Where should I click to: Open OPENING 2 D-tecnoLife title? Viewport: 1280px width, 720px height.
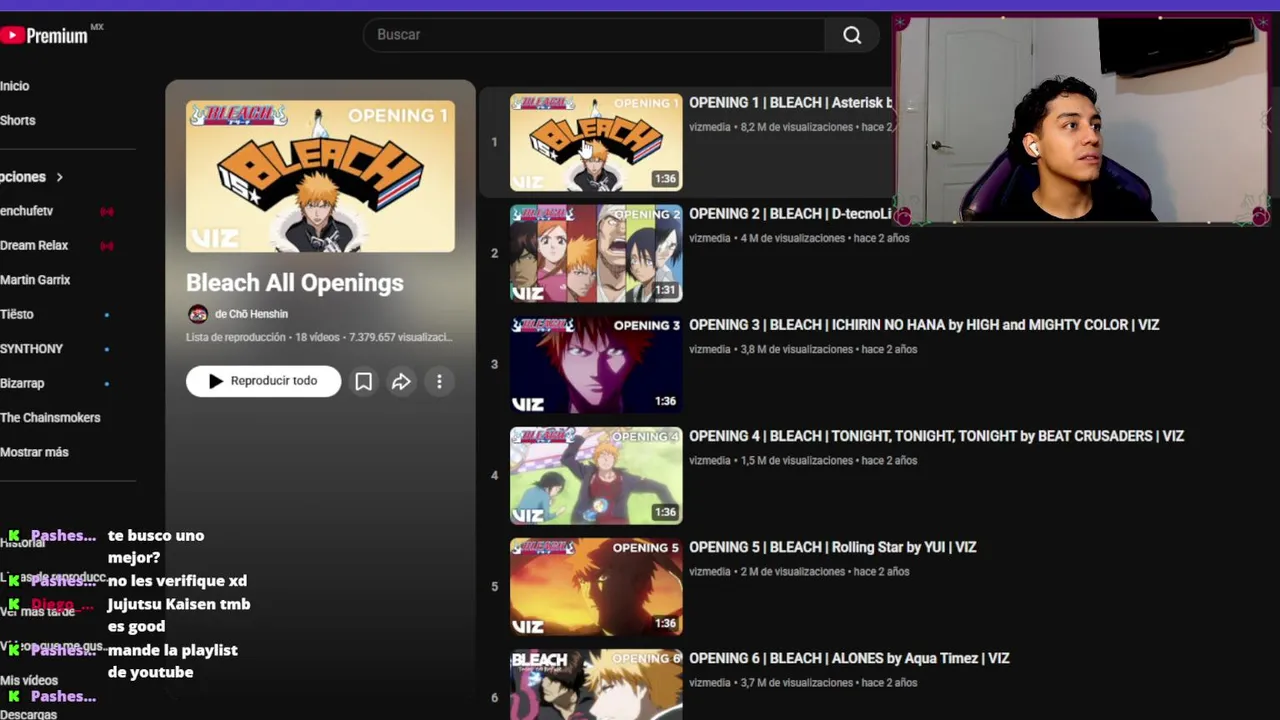790,214
